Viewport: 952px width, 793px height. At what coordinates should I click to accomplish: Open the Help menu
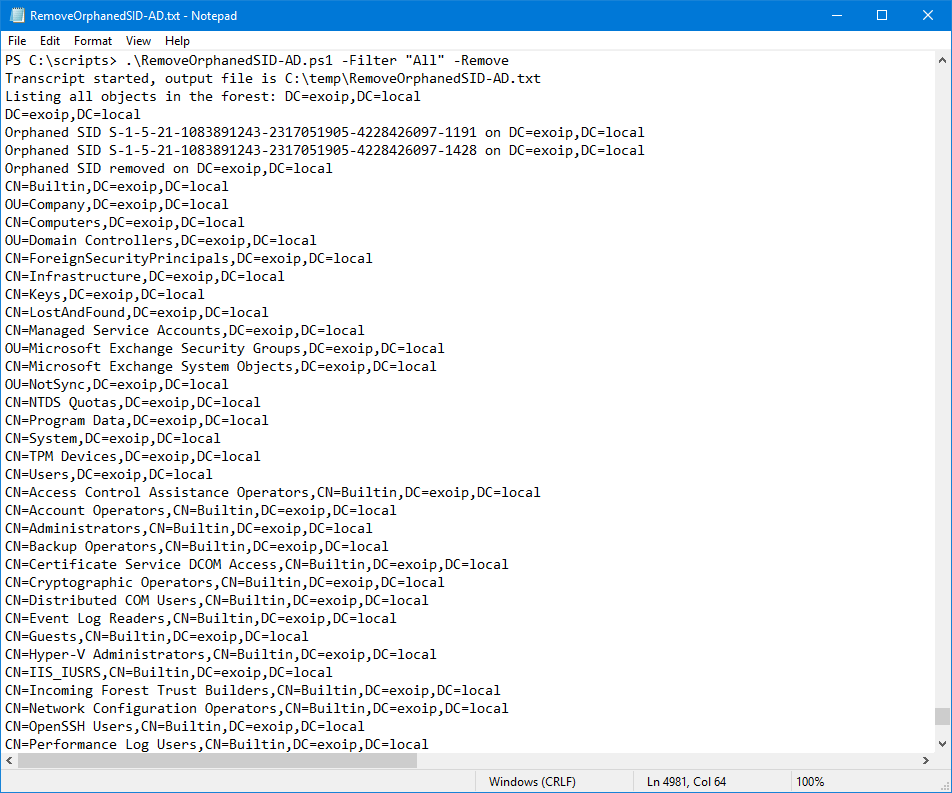click(177, 41)
